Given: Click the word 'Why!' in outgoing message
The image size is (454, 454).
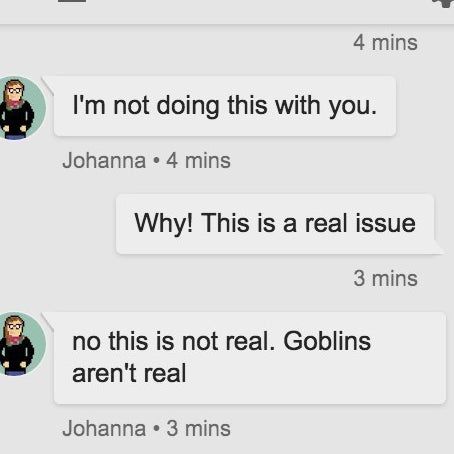Looking at the screenshot, I should pos(164,223).
